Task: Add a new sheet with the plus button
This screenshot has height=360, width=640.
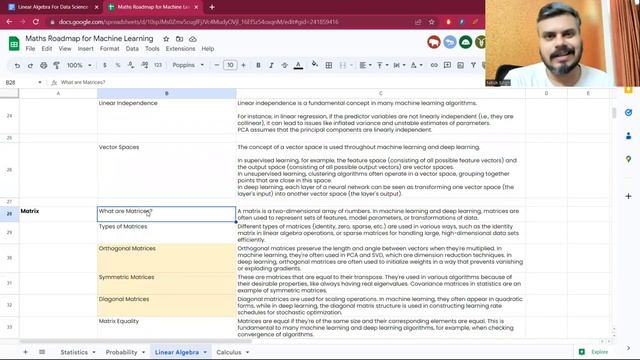Action: point(25,352)
